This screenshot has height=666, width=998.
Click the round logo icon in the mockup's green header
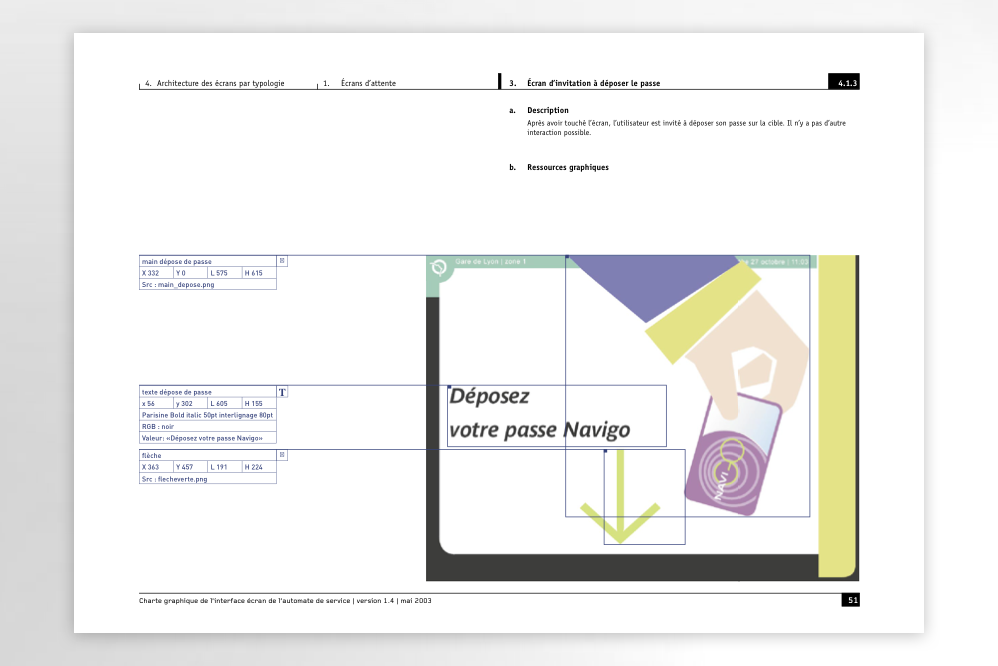pyautogui.click(x=439, y=267)
